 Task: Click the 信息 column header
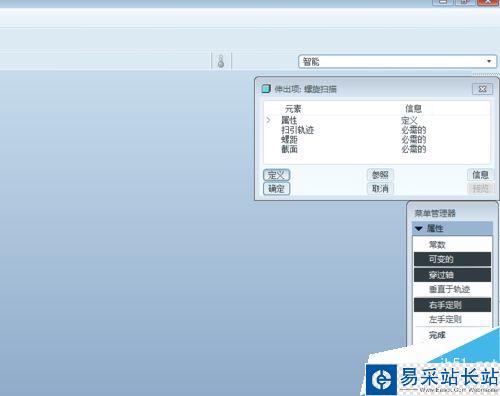point(413,109)
